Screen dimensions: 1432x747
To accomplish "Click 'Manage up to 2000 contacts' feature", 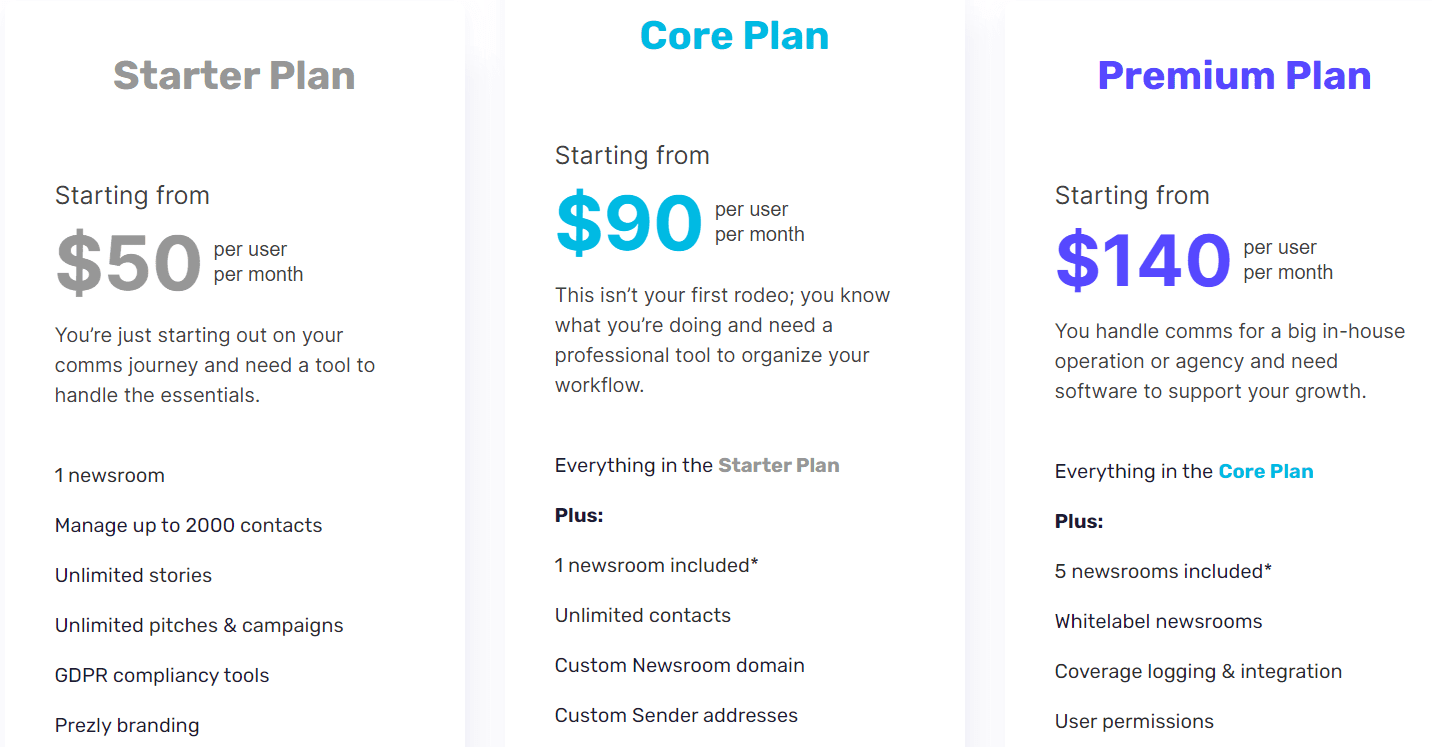I will [x=189, y=525].
